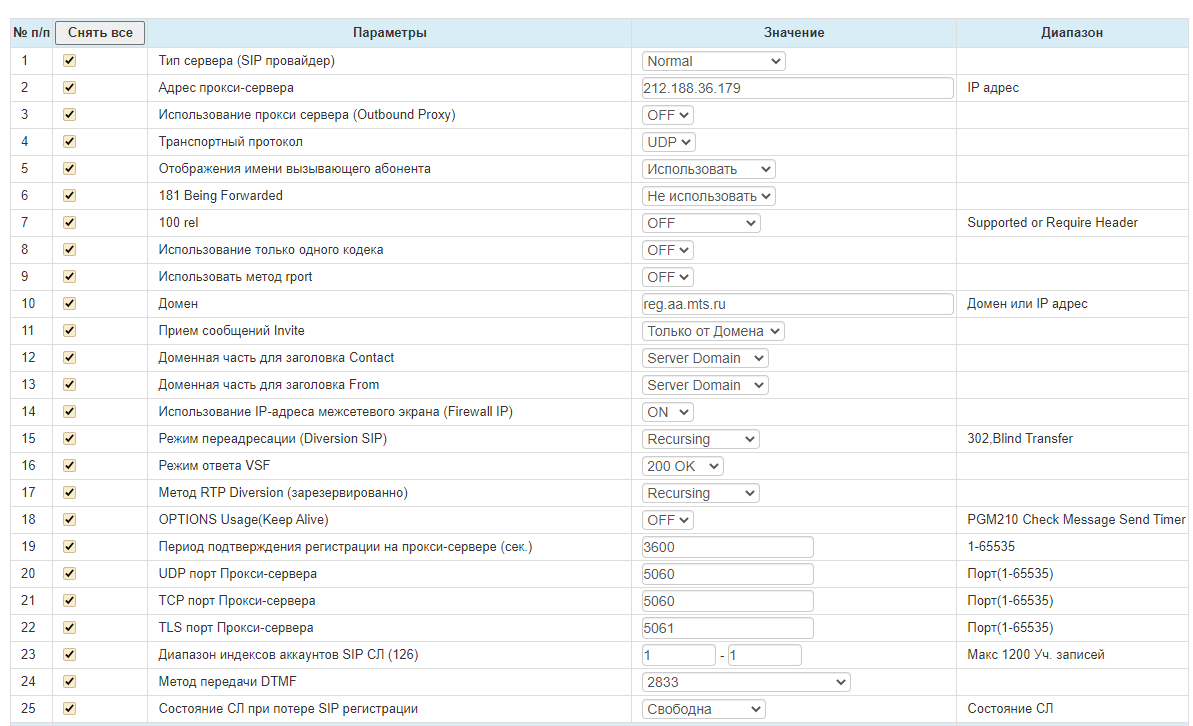The width and height of the screenshot is (1193, 726).
Task: Open the OPTIONS Usage Keep Alive dropdown
Action: pyautogui.click(x=667, y=520)
